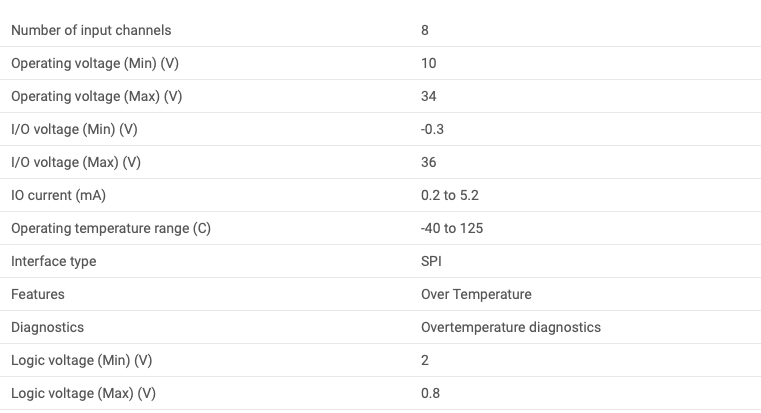Select the Operating temperature range (C) label
The image size is (761, 413).
(x=111, y=229)
